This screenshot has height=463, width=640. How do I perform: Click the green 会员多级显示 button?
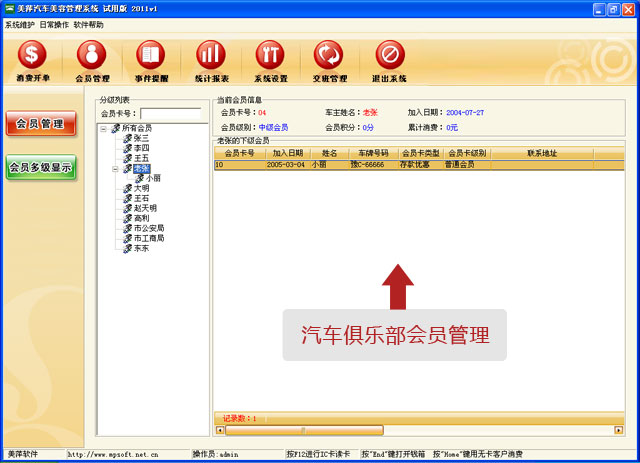coord(41,167)
